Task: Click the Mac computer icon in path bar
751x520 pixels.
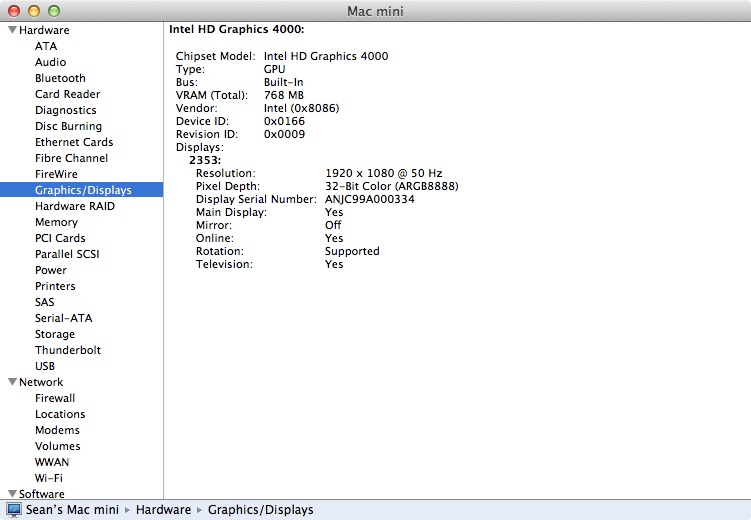Action: (14, 510)
